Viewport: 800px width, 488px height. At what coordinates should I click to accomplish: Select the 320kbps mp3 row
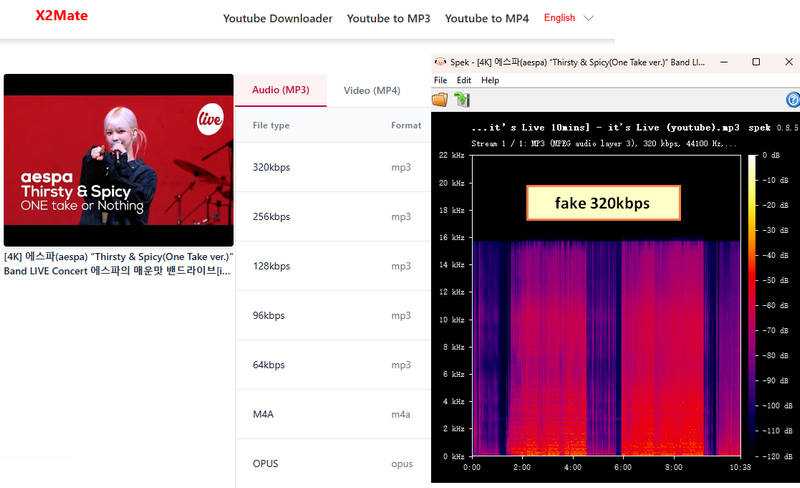(333, 167)
